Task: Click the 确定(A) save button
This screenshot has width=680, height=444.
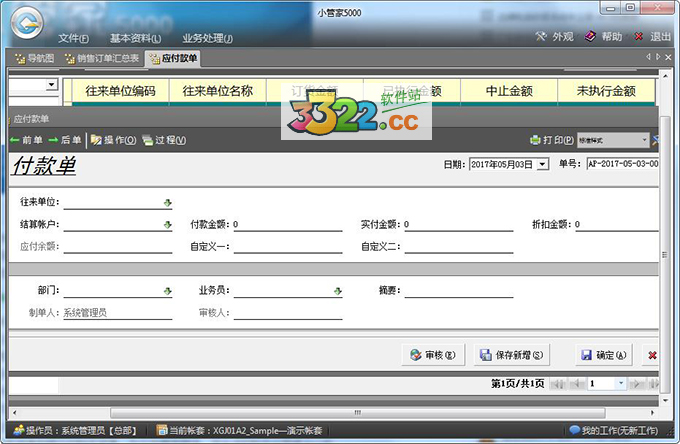Action: coord(604,355)
